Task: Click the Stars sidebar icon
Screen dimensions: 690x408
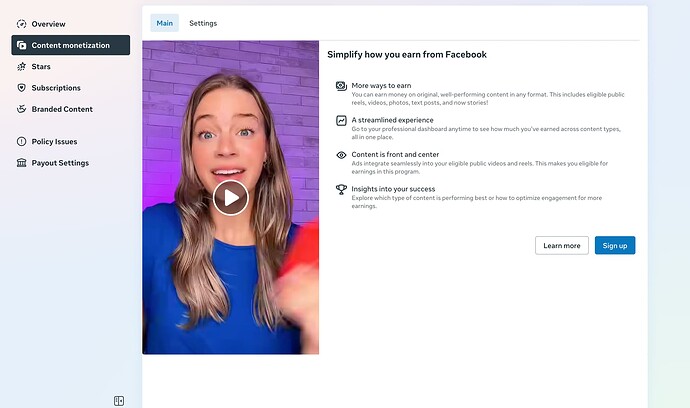Action: pos(22,66)
